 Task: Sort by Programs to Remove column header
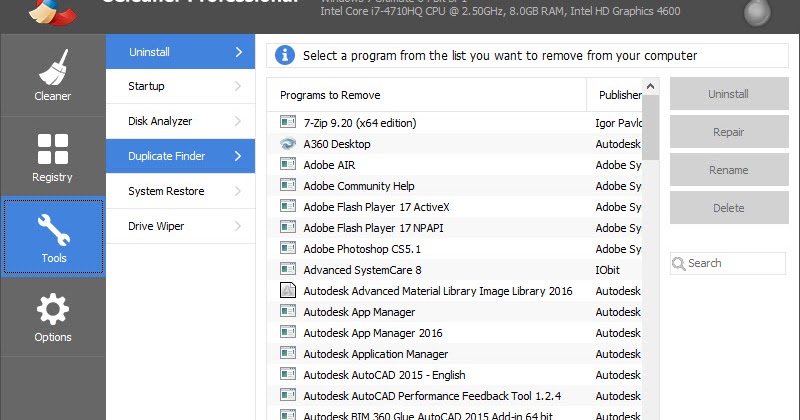coord(427,95)
